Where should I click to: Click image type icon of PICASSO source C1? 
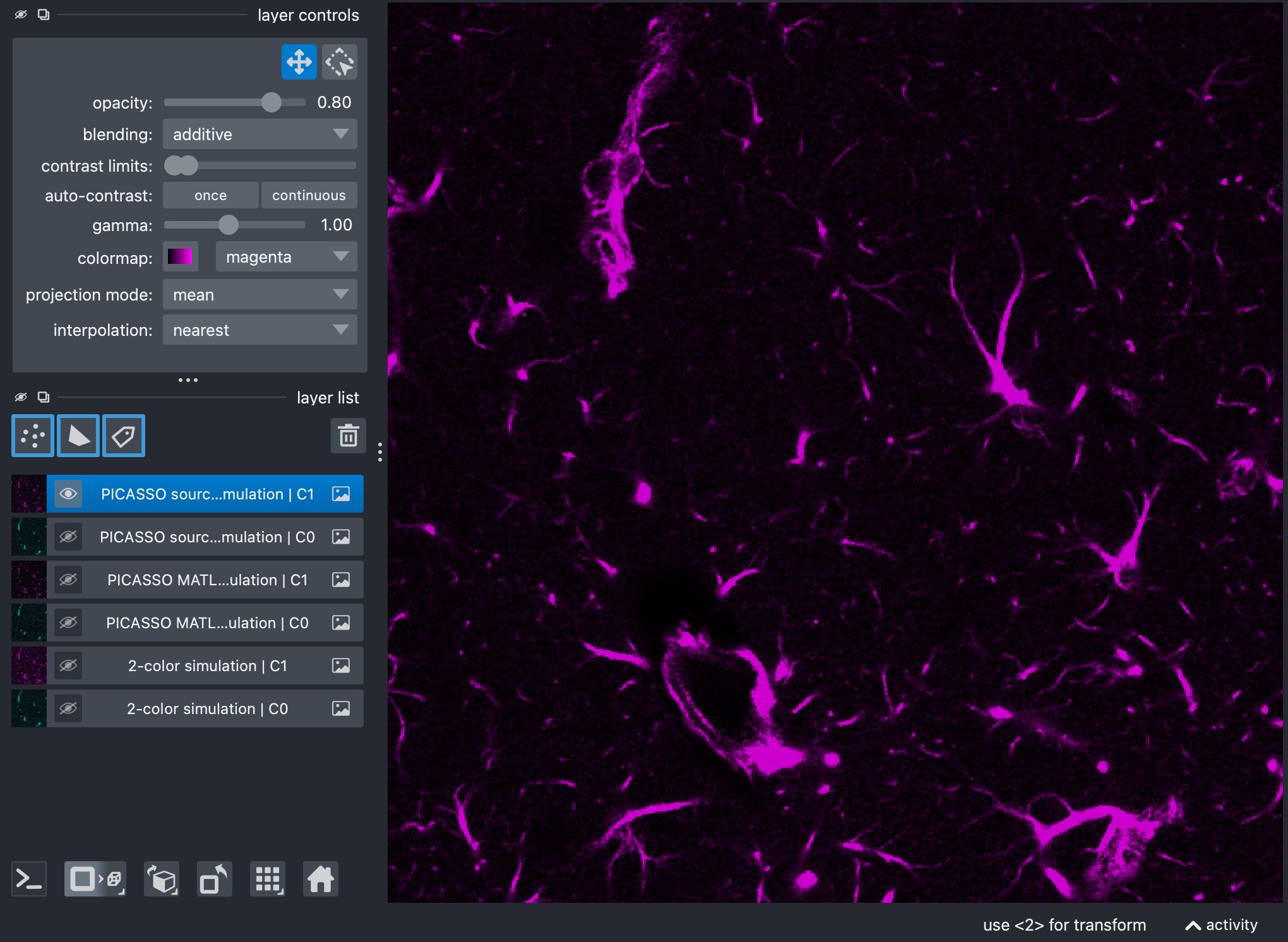point(341,494)
